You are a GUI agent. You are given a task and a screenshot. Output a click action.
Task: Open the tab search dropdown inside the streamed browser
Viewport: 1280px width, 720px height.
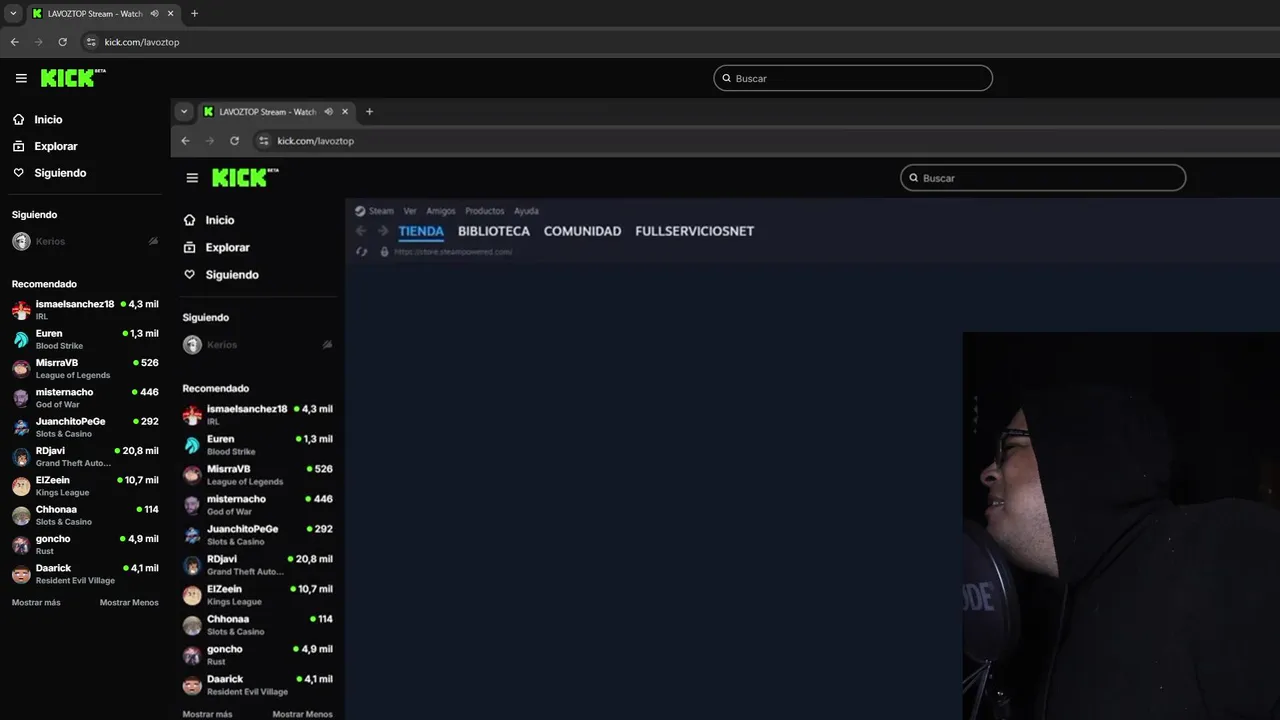(184, 112)
